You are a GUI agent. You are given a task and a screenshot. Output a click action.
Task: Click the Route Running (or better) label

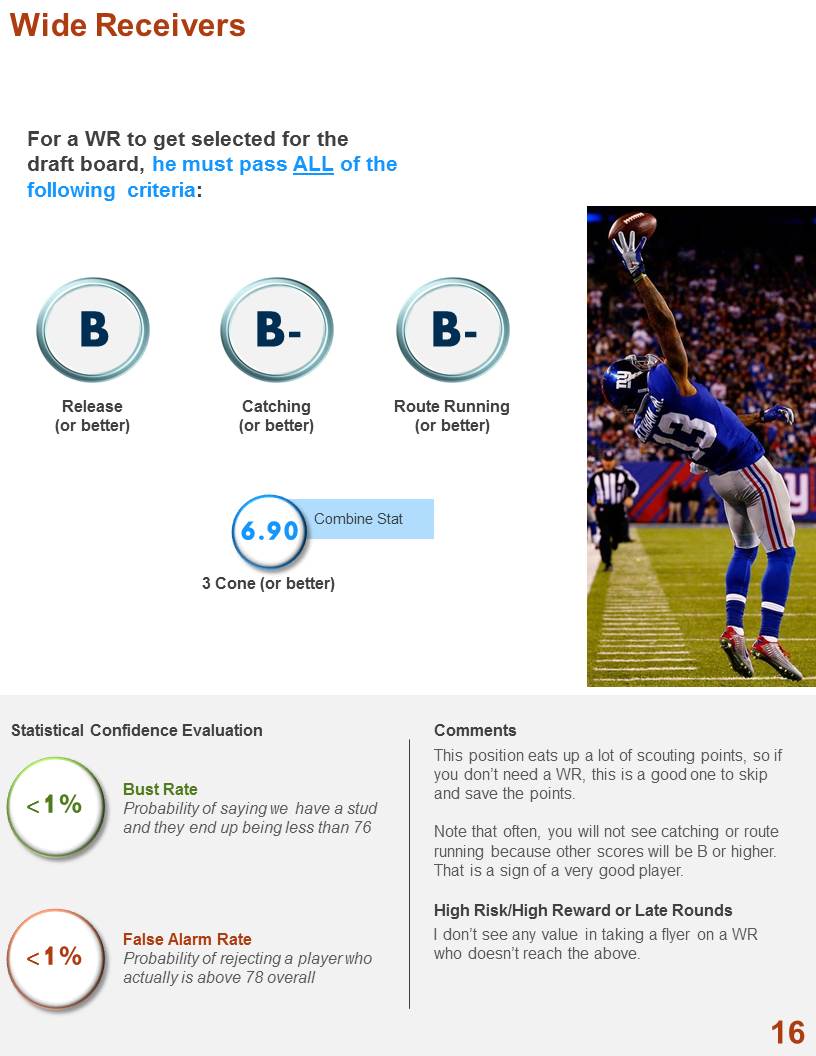point(452,416)
